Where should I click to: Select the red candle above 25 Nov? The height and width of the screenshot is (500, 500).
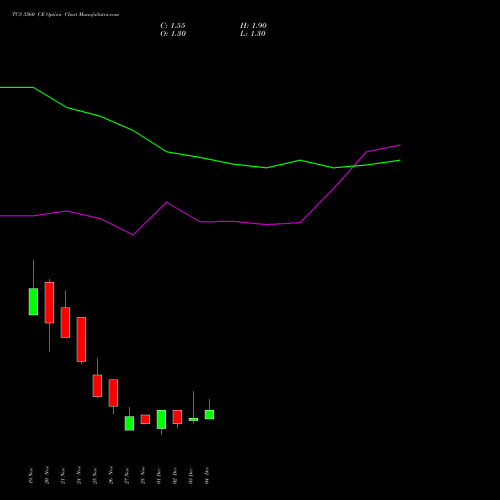(97, 386)
